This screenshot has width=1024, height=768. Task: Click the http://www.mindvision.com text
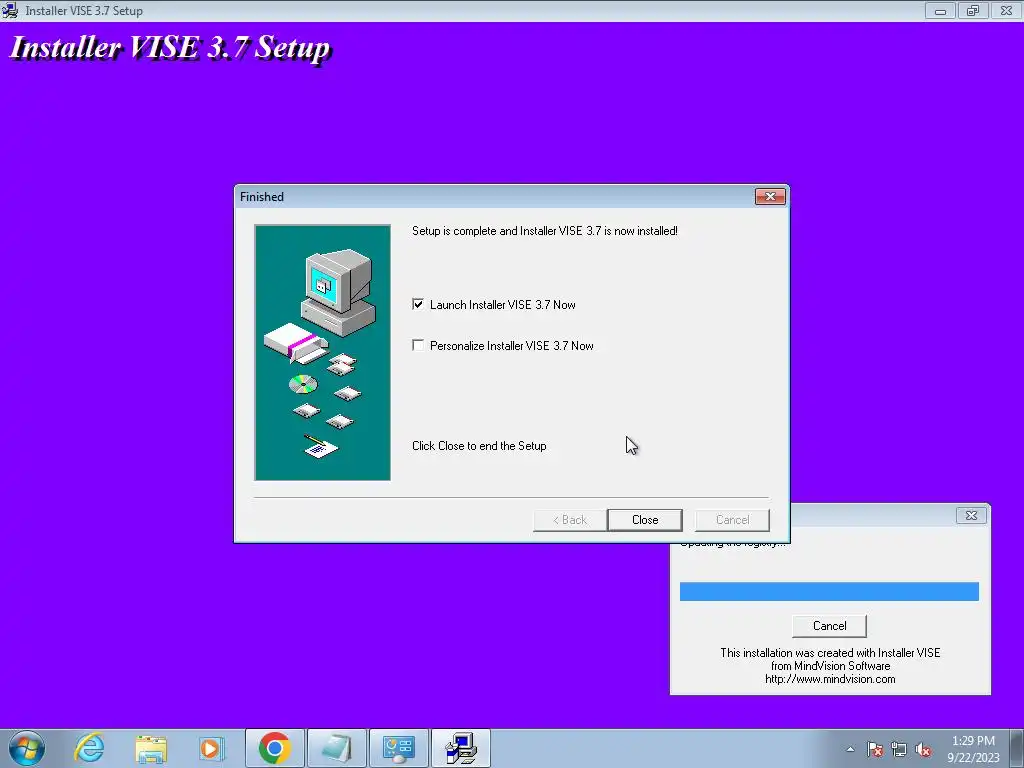[x=830, y=679]
